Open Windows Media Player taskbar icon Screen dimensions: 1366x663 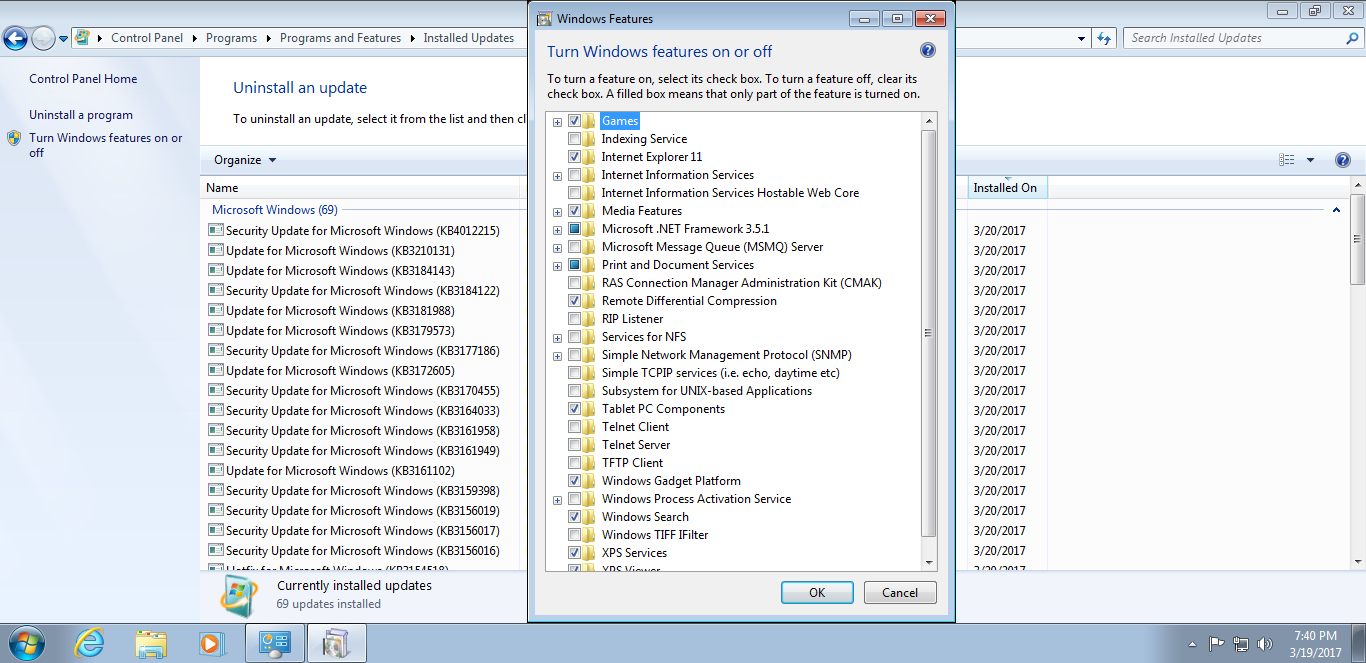[212, 643]
